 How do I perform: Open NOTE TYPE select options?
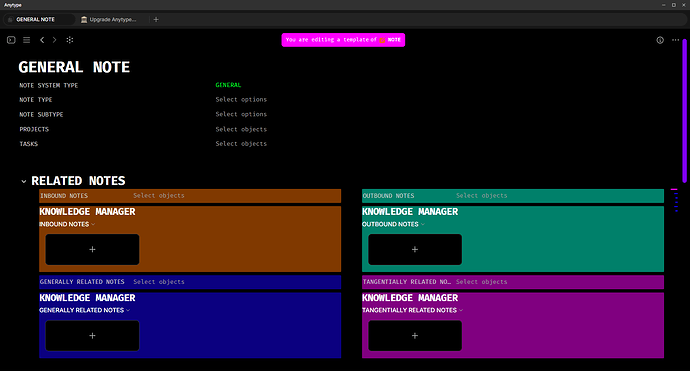click(x=241, y=99)
